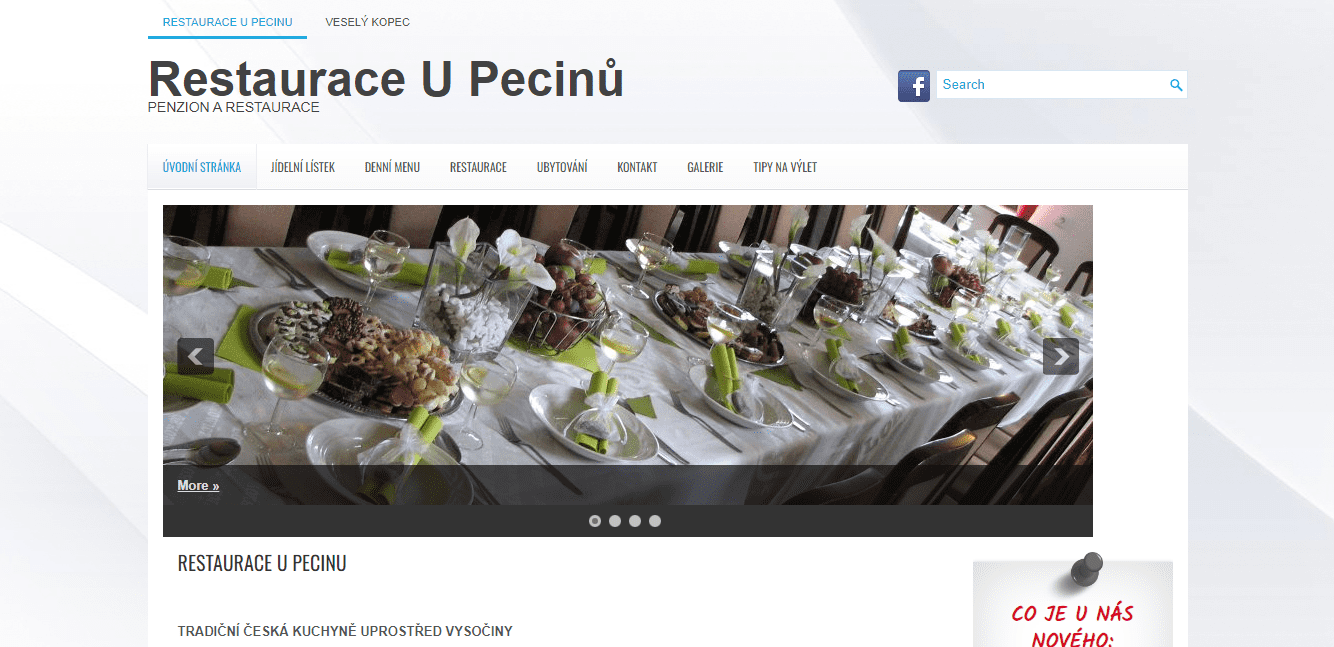
Task: Select the third slider dot
Action: coord(635,521)
